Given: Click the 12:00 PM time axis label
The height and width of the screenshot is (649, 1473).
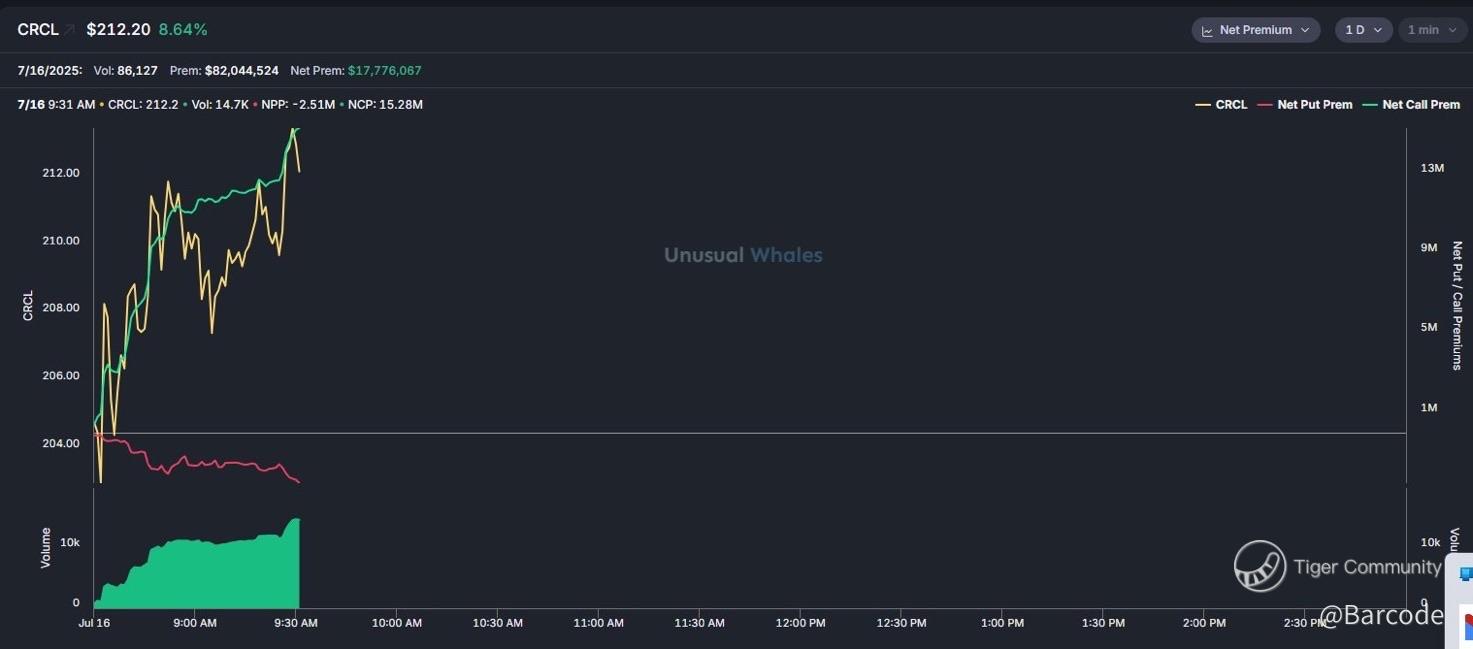Looking at the screenshot, I should click(800, 623).
